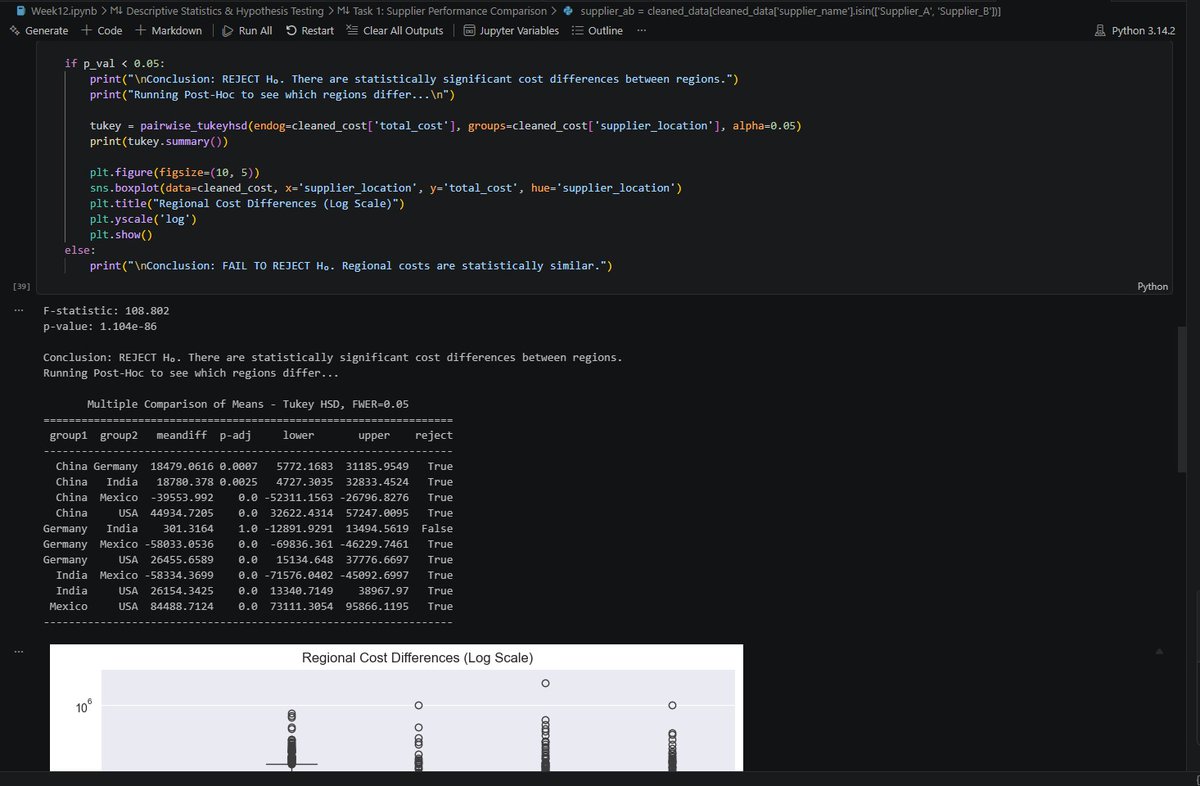Open the toolbar's more actions ellipsis
This screenshot has height=786, width=1200.
641,30
